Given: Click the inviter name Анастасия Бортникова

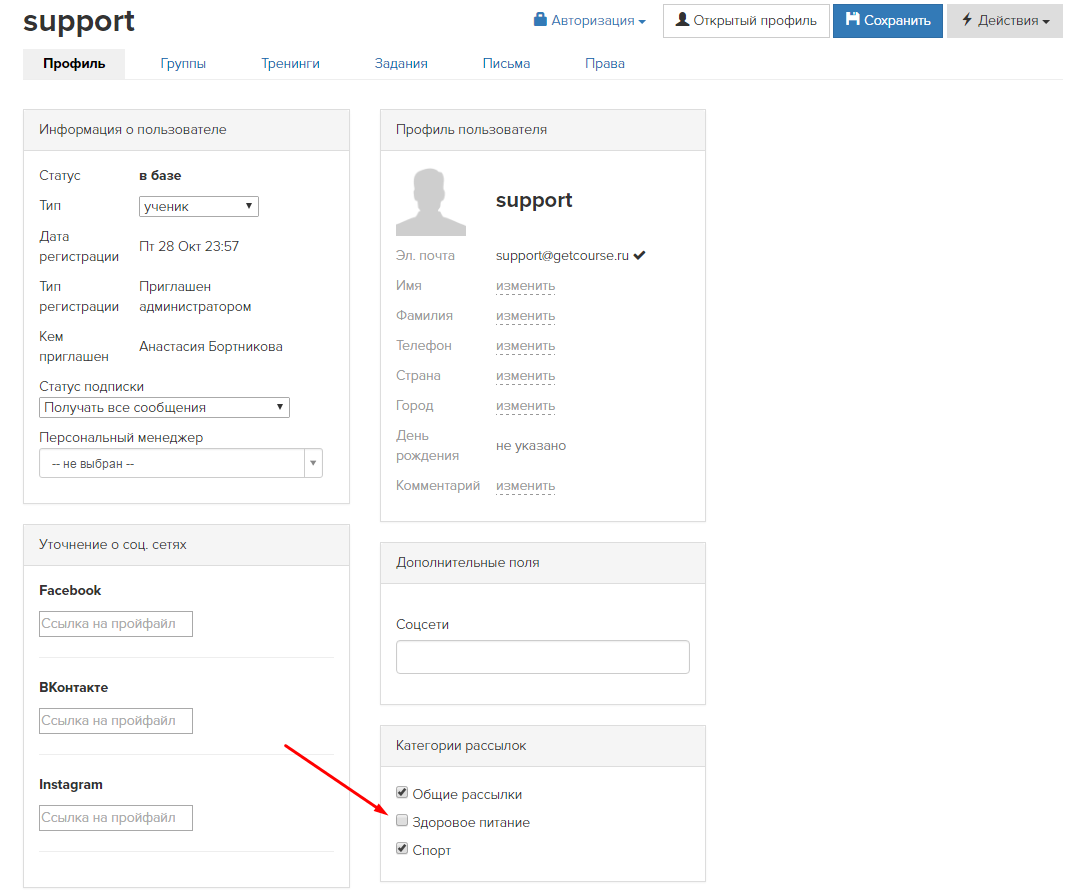Looking at the screenshot, I should click(x=211, y=346).
